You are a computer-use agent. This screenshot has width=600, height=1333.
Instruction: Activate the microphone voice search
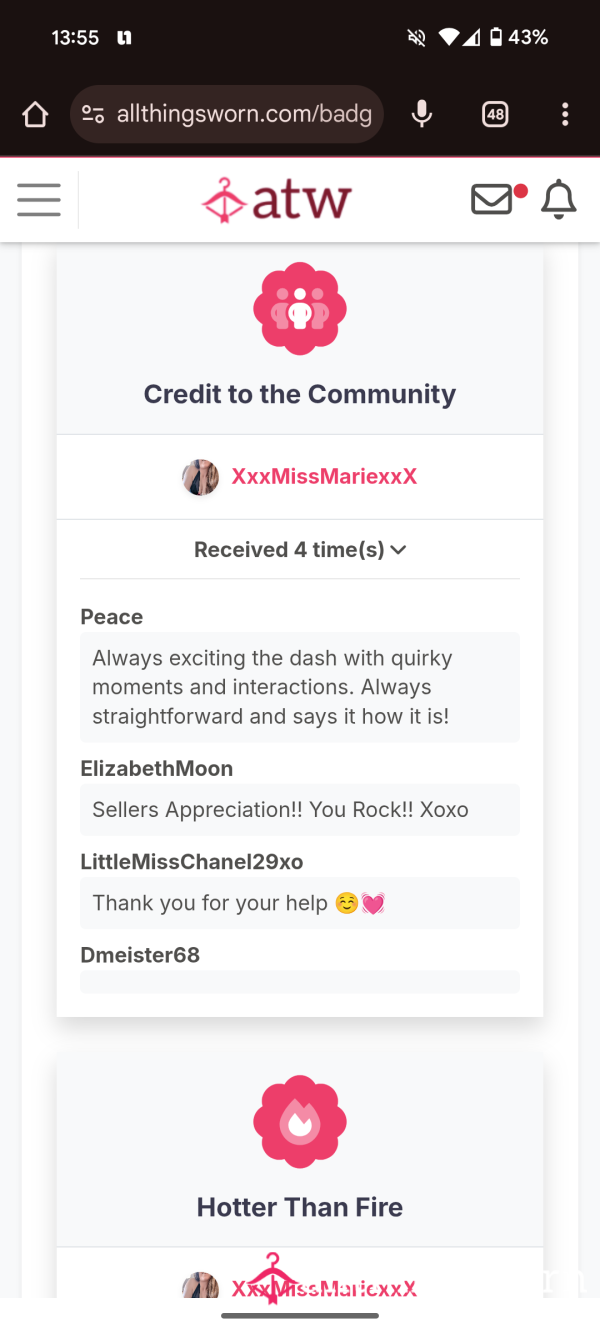pyautogui.click(x=422, y=114)
